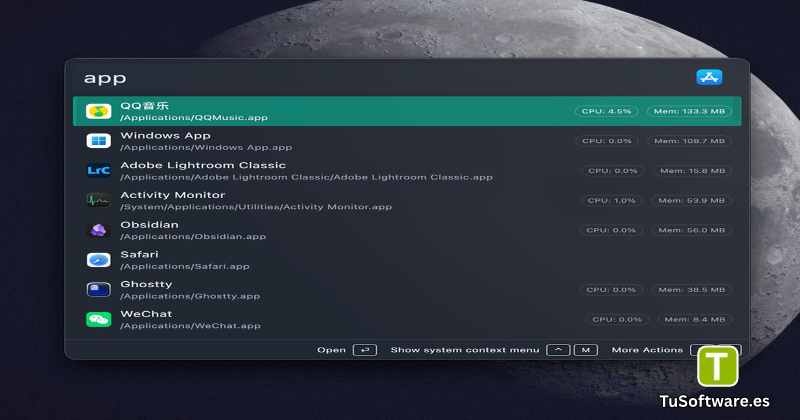Click the "Open" action label
This screenshot has height=420, width=800.
tap(332, 350)
